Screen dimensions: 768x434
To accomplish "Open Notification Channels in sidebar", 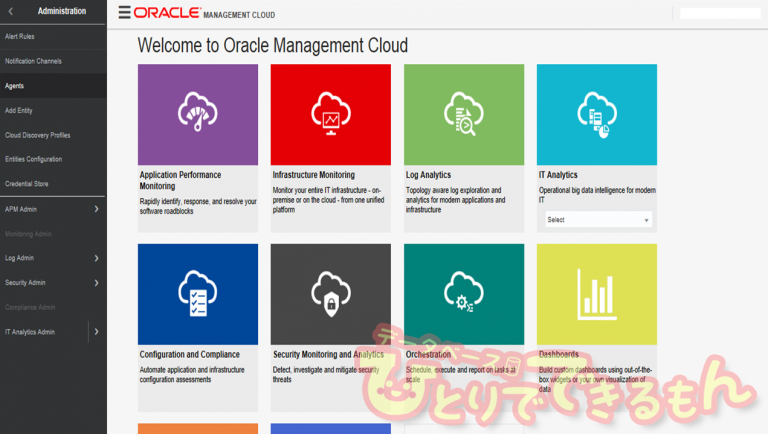I will point(33,61).
